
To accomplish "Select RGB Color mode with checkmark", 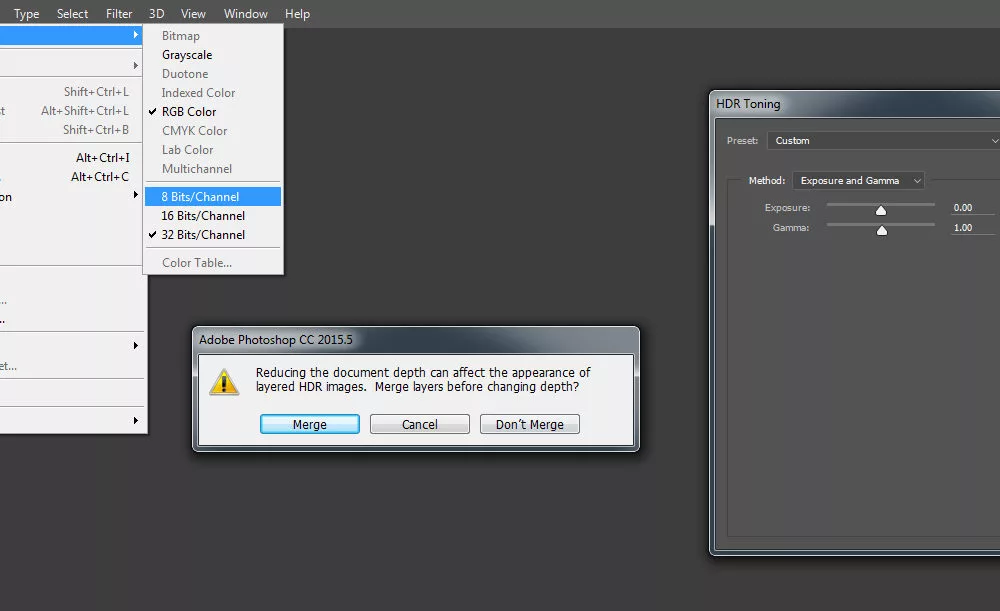I will pyautogui.click(x=189, y=112).
